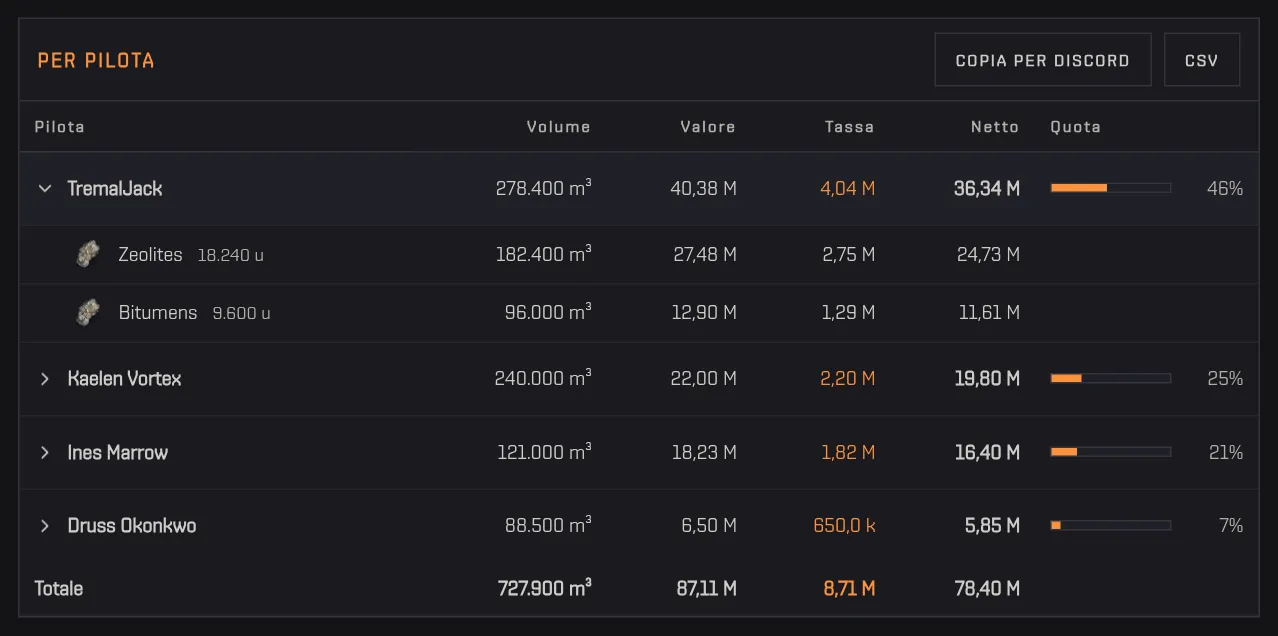1278x636 pixels.
Task: Click the total tax 8,71 M
Action: tap(849, 588)
